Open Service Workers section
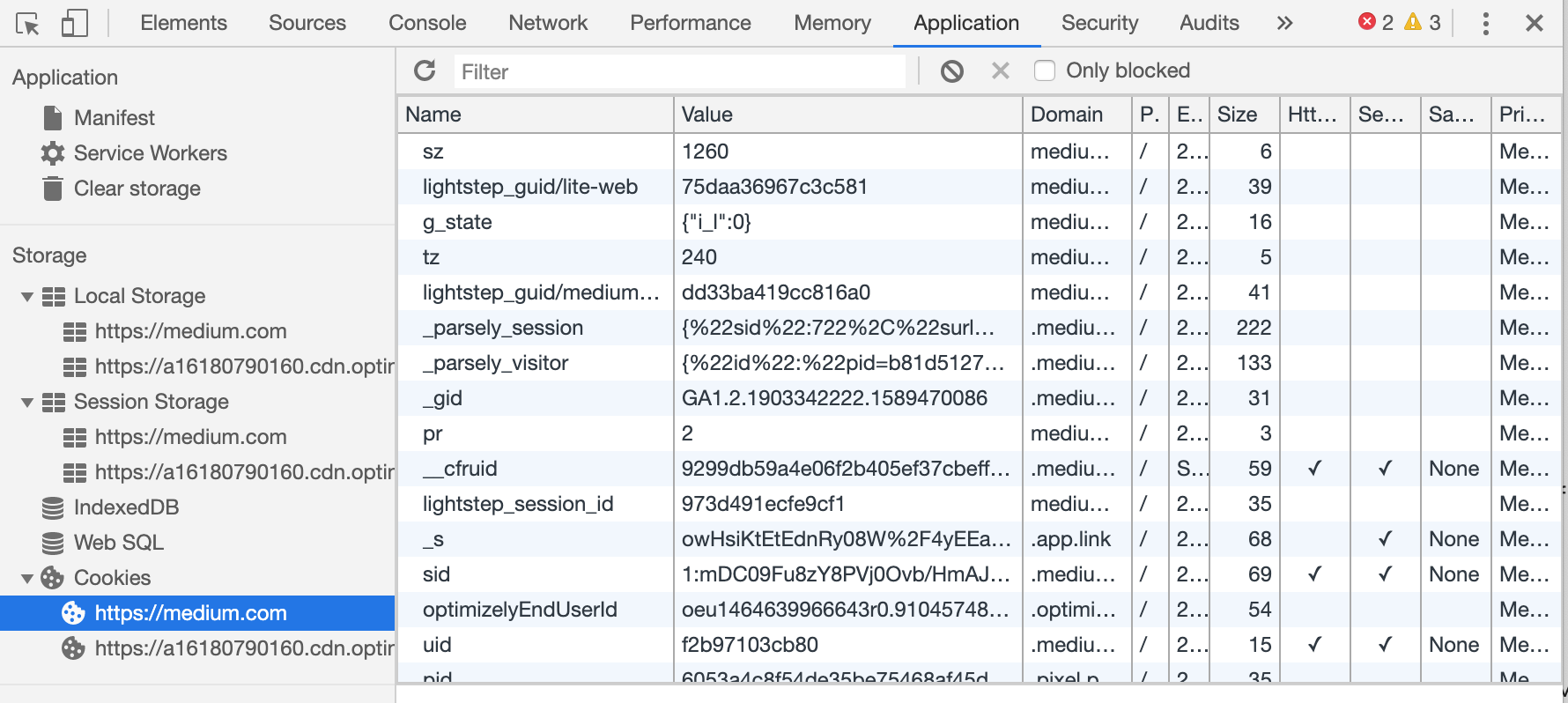Image resolution: width=1568 pixels, height=703 pixels. click(151, 153)
